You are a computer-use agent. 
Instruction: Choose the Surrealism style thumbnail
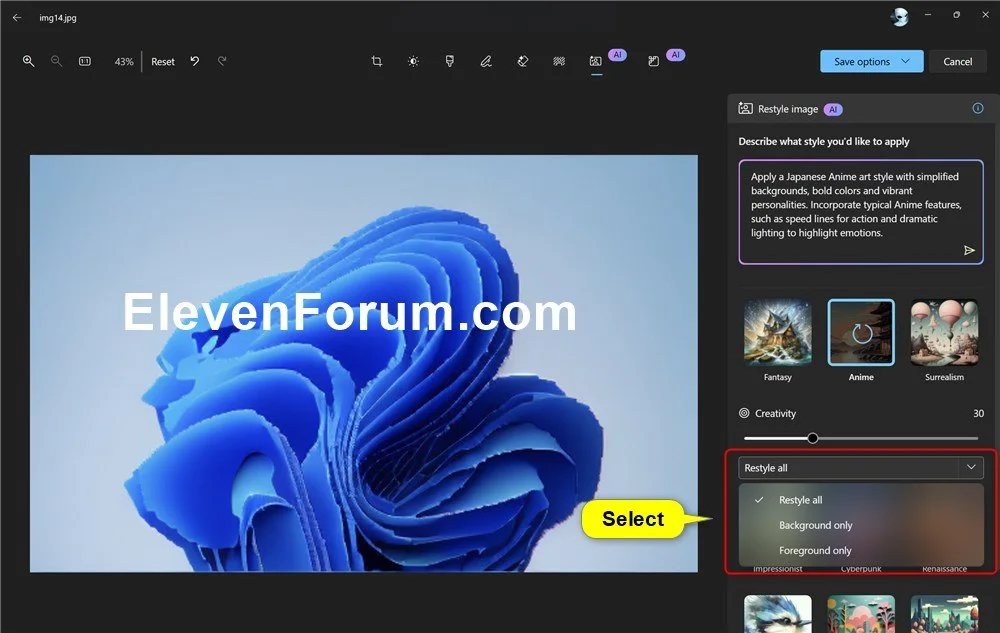pyautogui.click(x=945, y=332)
